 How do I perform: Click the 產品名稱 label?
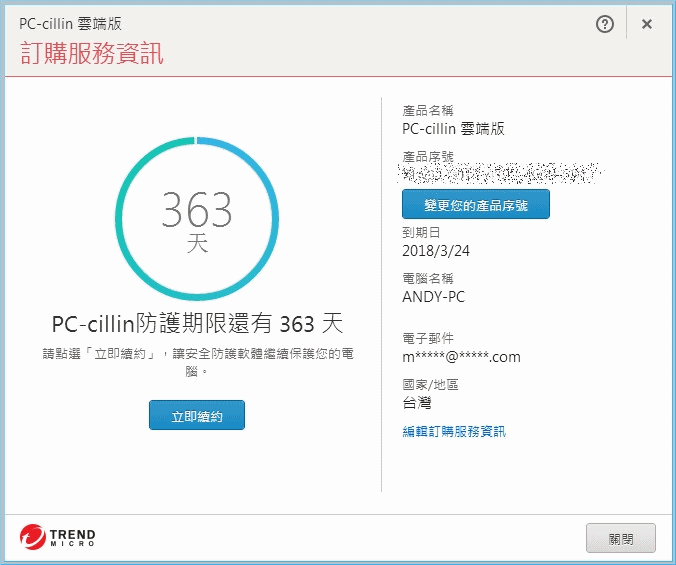[x=428, y=111]
